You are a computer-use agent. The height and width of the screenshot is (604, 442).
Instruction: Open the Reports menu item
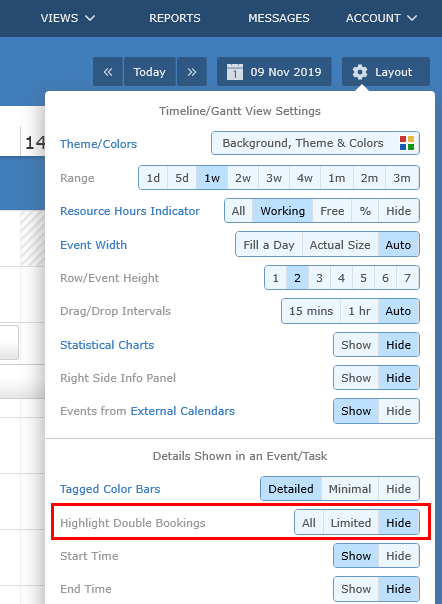pyautogui.click(x=175, y=18)
